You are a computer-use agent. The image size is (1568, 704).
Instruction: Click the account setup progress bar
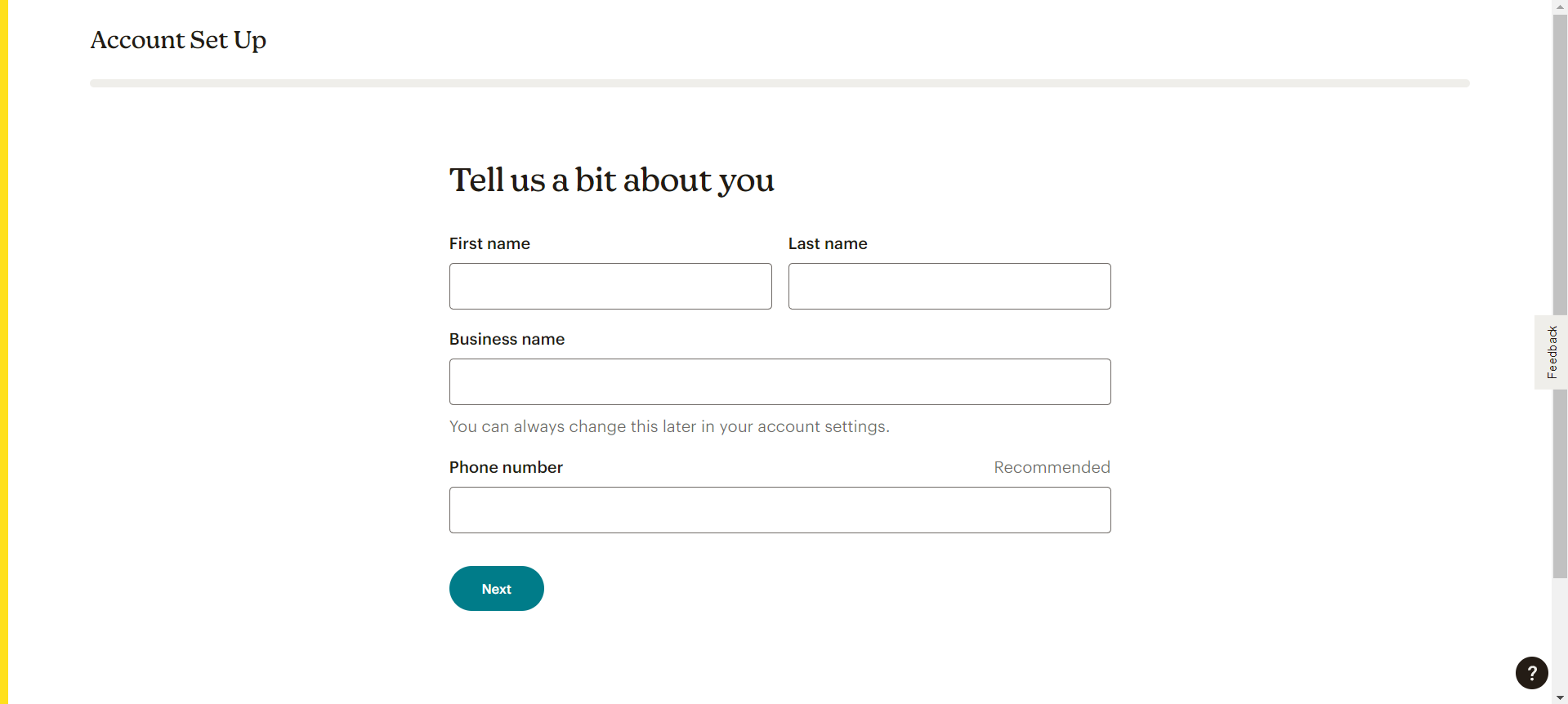point(780,83)
